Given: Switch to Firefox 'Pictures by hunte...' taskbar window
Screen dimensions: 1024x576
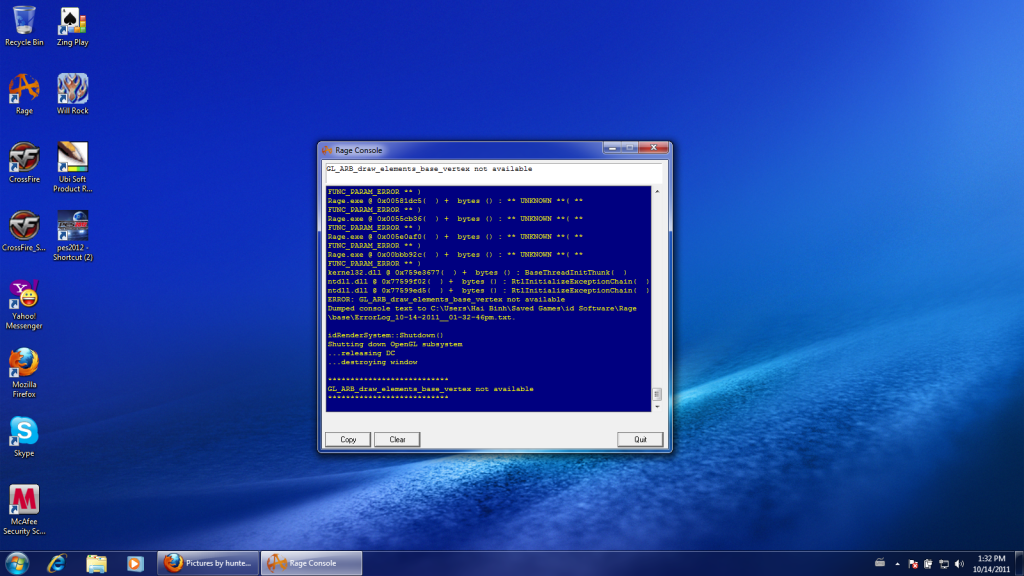Looking at the screenshot, I should pyautogui.click(x=208, y=563).
